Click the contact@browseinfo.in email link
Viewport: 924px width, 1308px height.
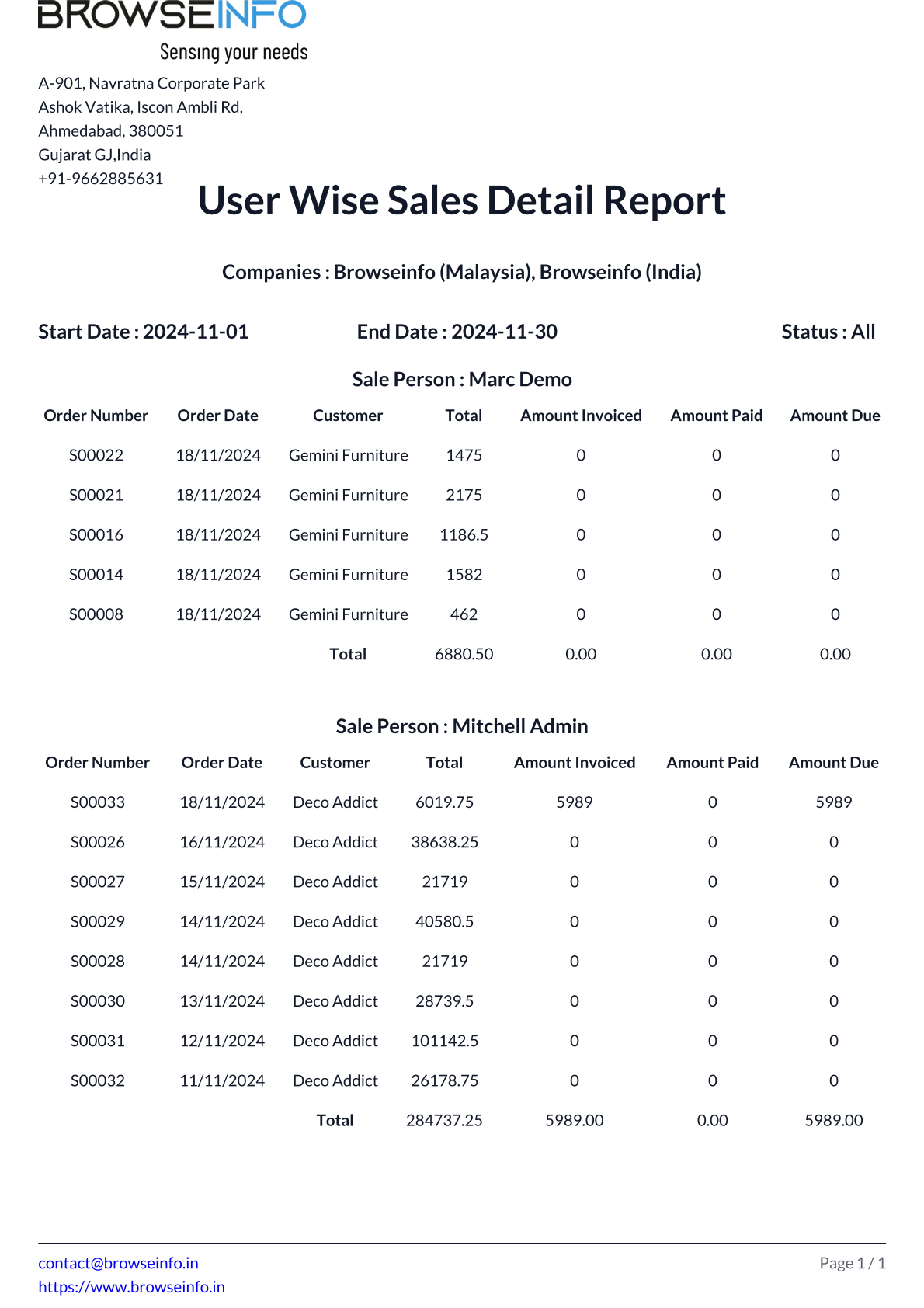pyautogui.click(x=118, y=1263)
